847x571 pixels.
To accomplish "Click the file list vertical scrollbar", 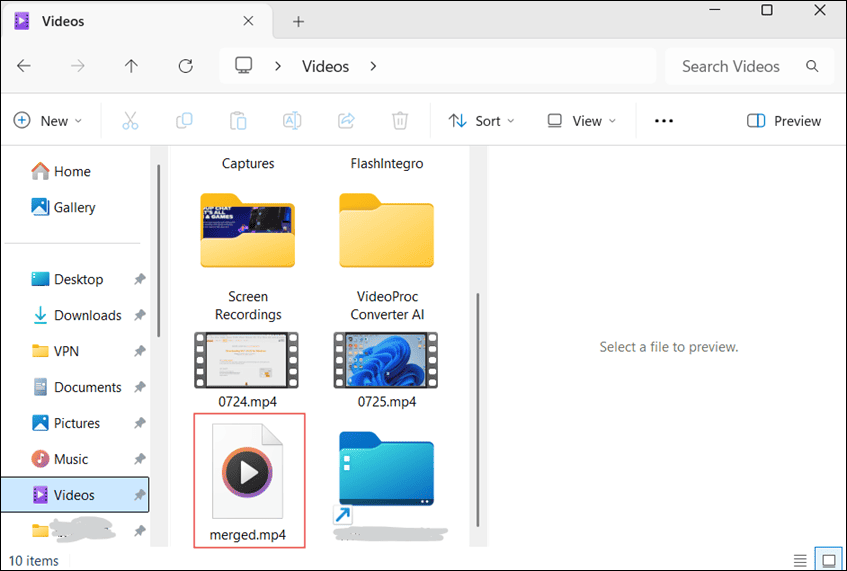I will click(x=478, y=409).
